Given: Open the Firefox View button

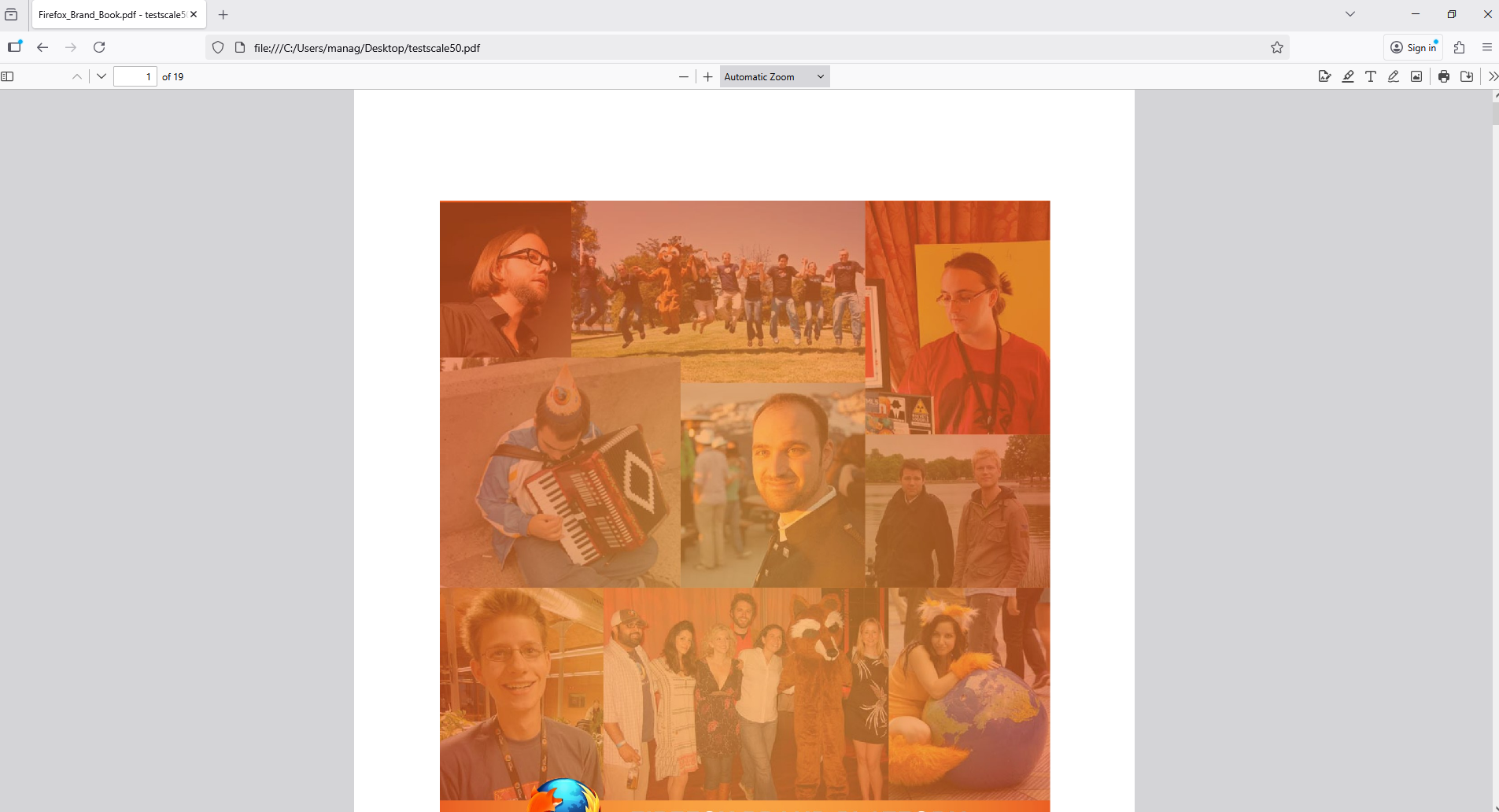Looking at the screenshot, I should pos(11,14).
